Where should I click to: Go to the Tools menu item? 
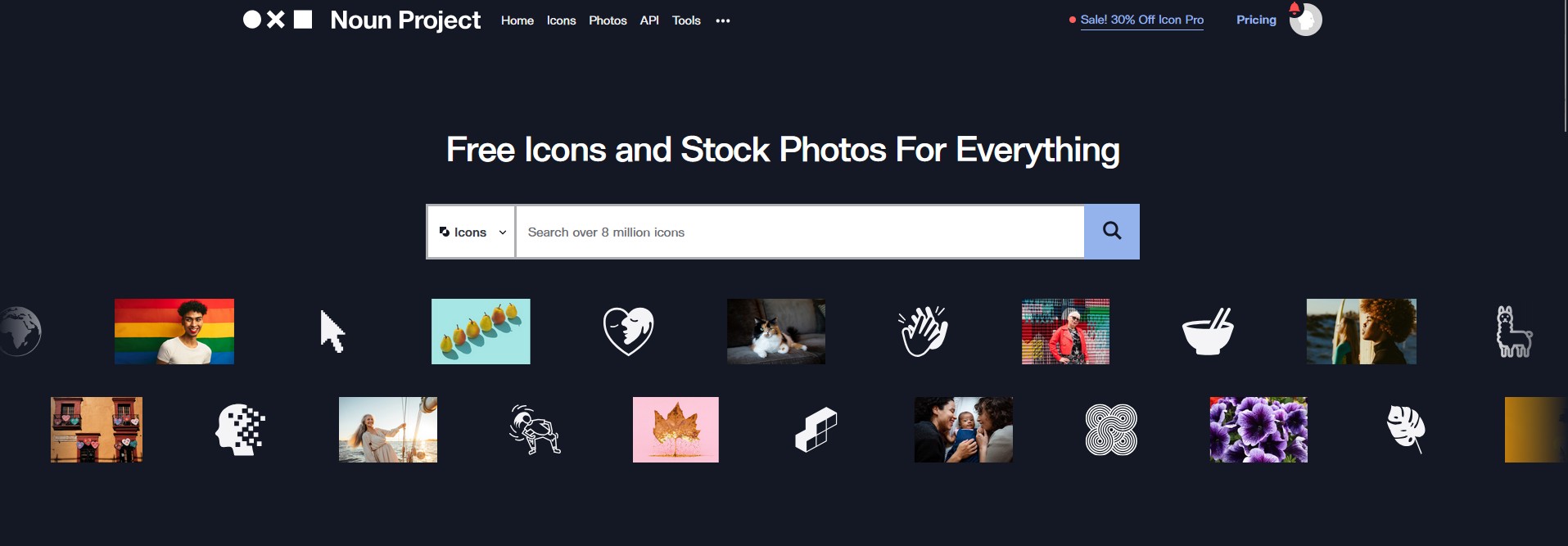coord(686,20)
